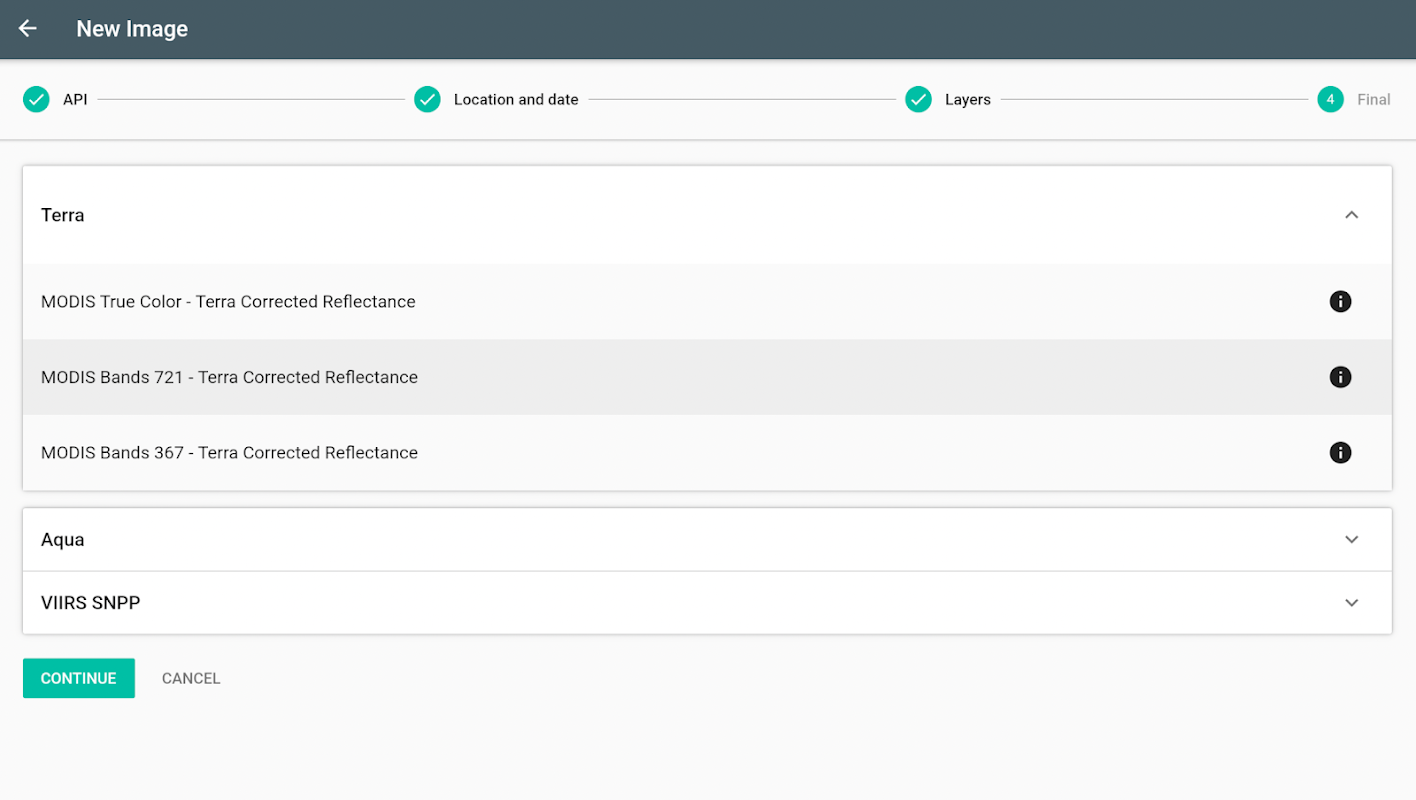Screen dimensions: 1416x800
Task: Jump to the Layers step label
Action: [968, 100]
